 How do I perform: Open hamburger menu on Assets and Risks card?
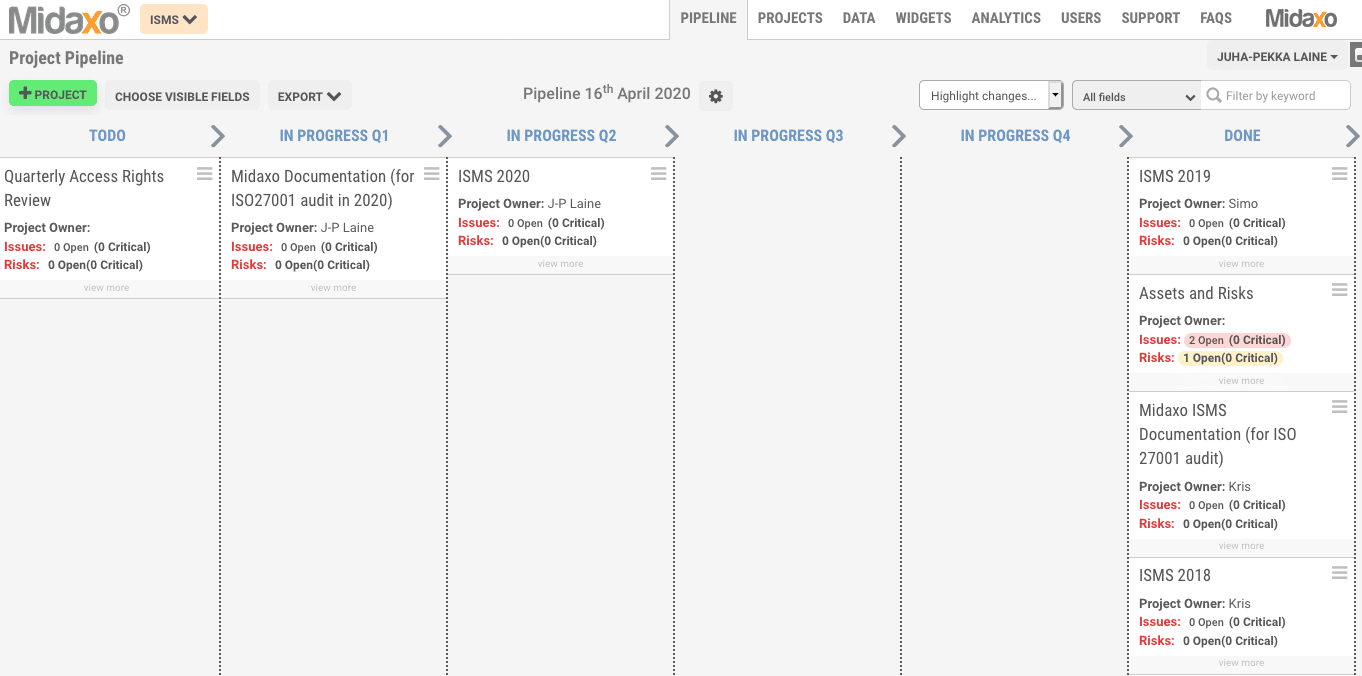(1340, 290)
